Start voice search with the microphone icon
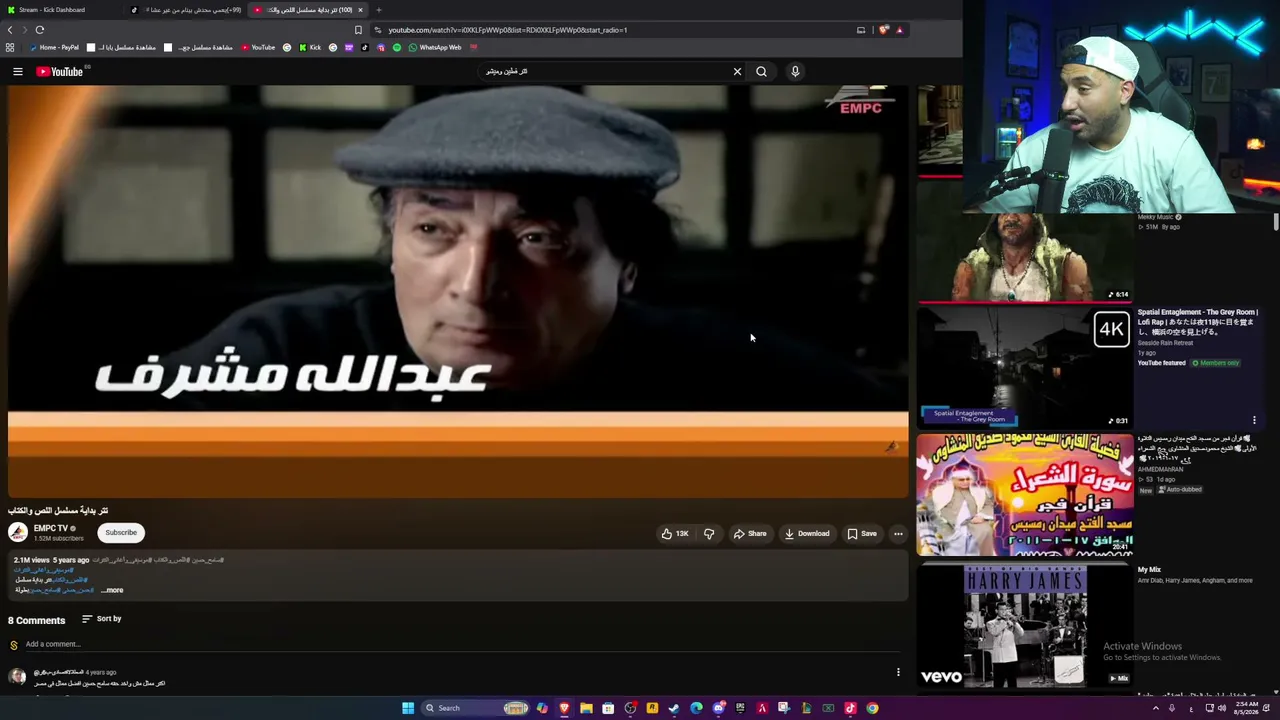This screenshot has width=1280, height=720. (x=795, y=71)
